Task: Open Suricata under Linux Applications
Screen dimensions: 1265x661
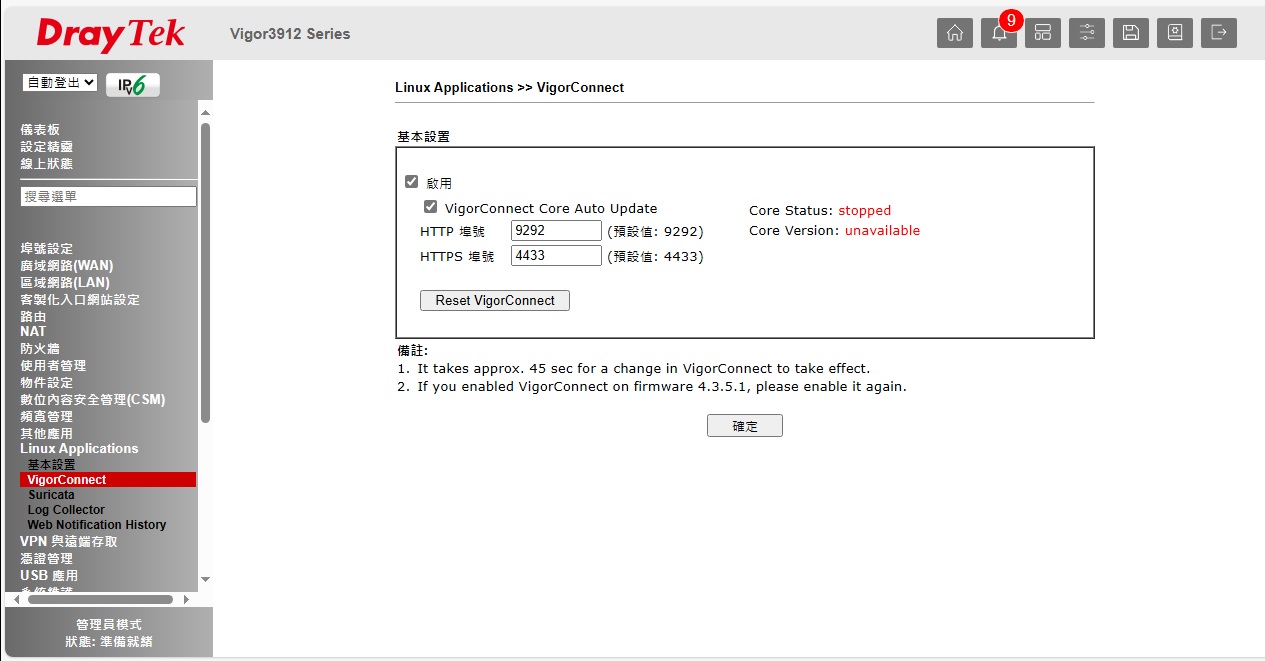Action: point(51,494)
